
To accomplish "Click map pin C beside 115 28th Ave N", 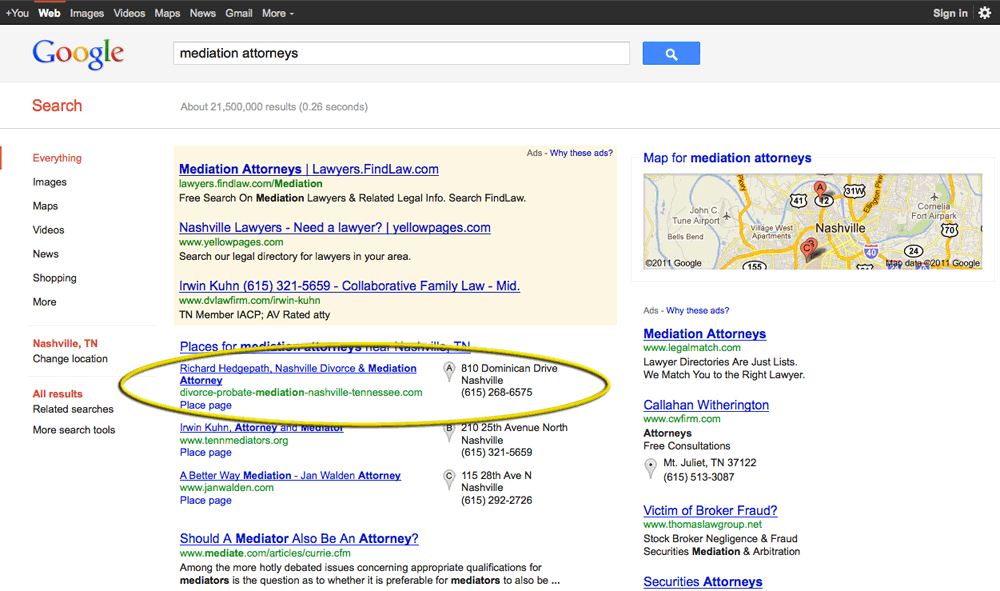I will pyautogui.click(x=449, y=479).
